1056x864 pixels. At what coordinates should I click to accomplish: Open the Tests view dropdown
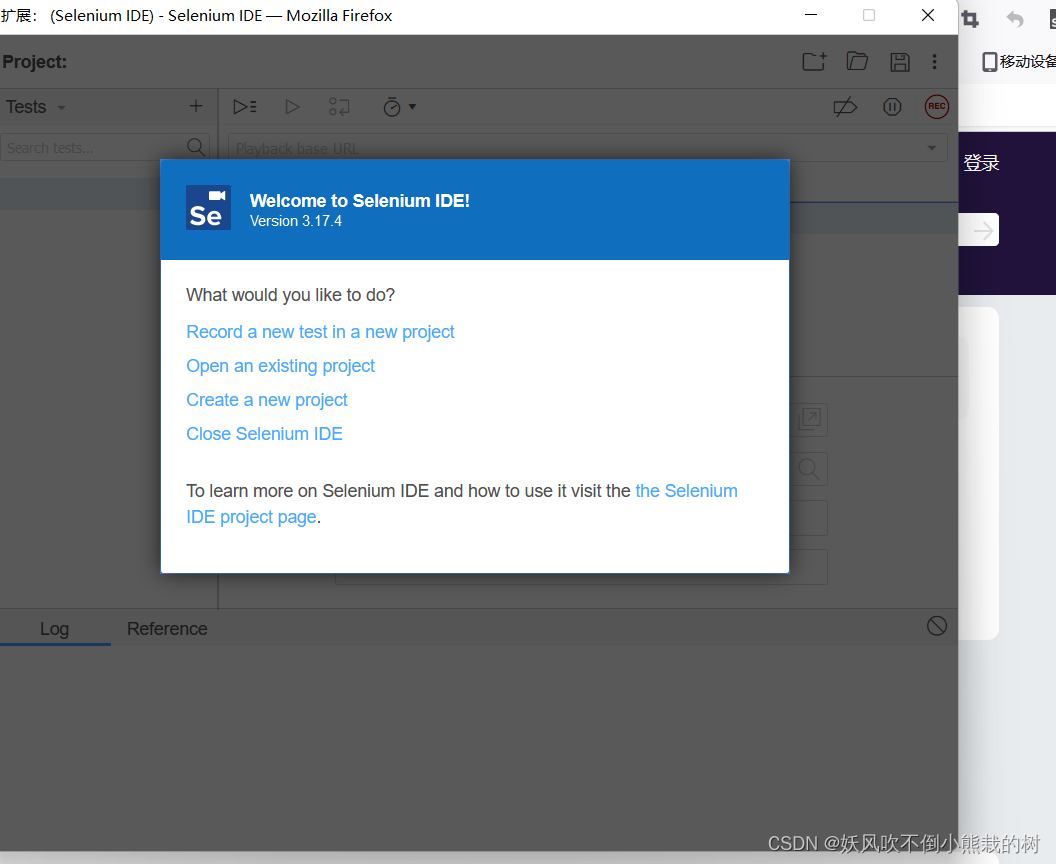point(36,107)
